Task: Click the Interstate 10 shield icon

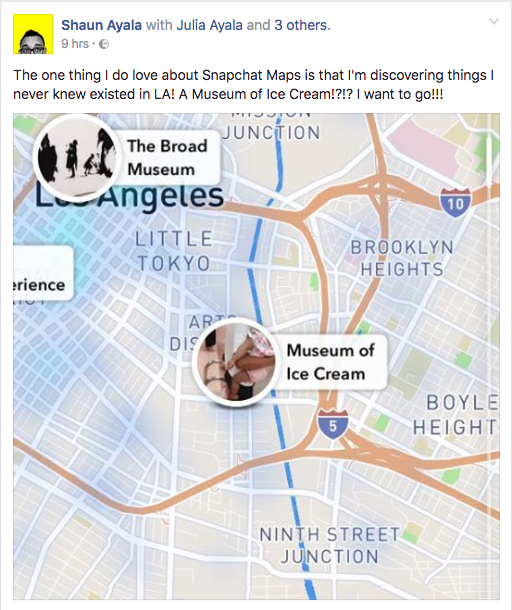Action: point(456,202)
